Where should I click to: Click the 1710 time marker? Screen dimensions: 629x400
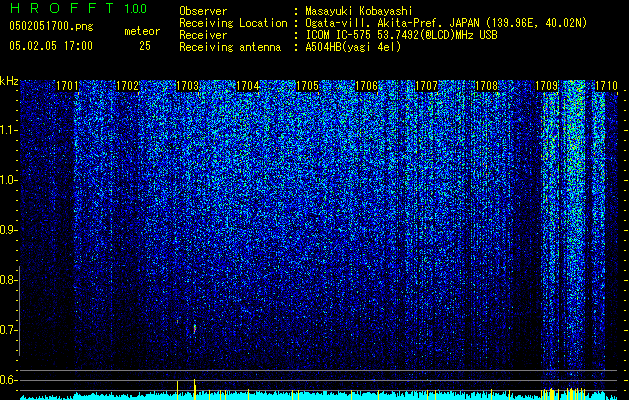[x=606, y=86]
